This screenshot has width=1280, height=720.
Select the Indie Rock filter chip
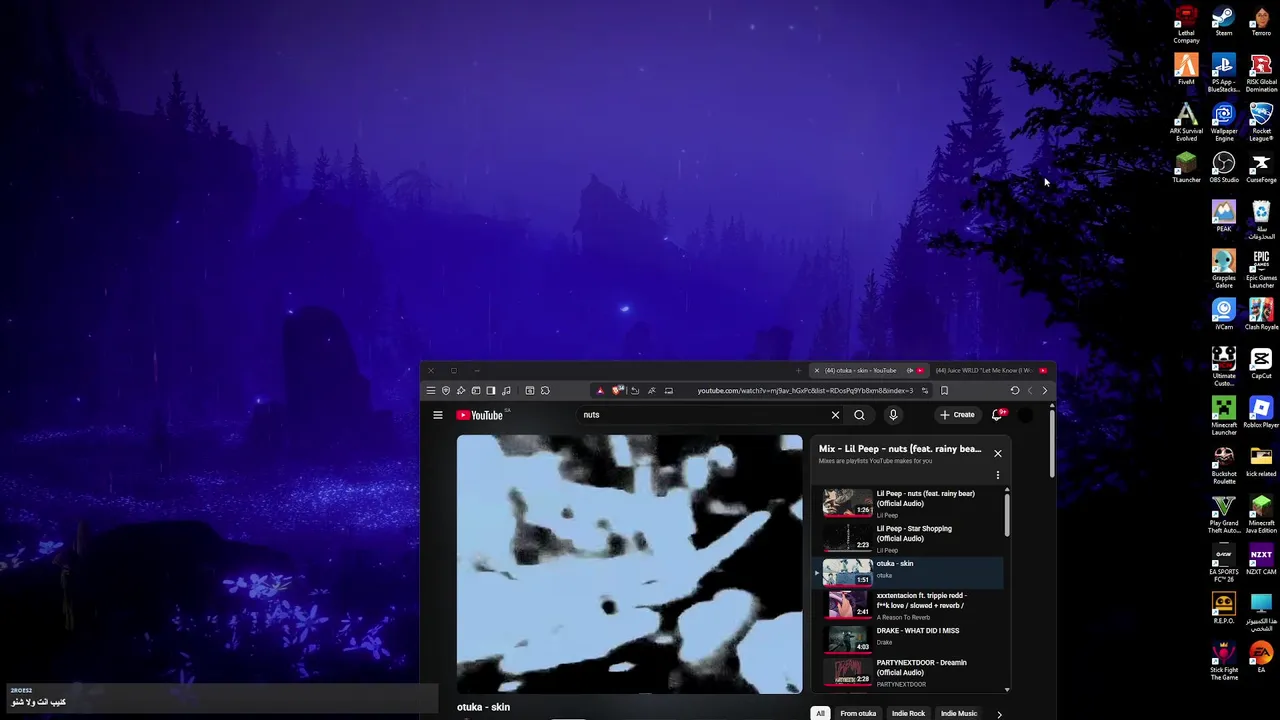tap(908, 713)
